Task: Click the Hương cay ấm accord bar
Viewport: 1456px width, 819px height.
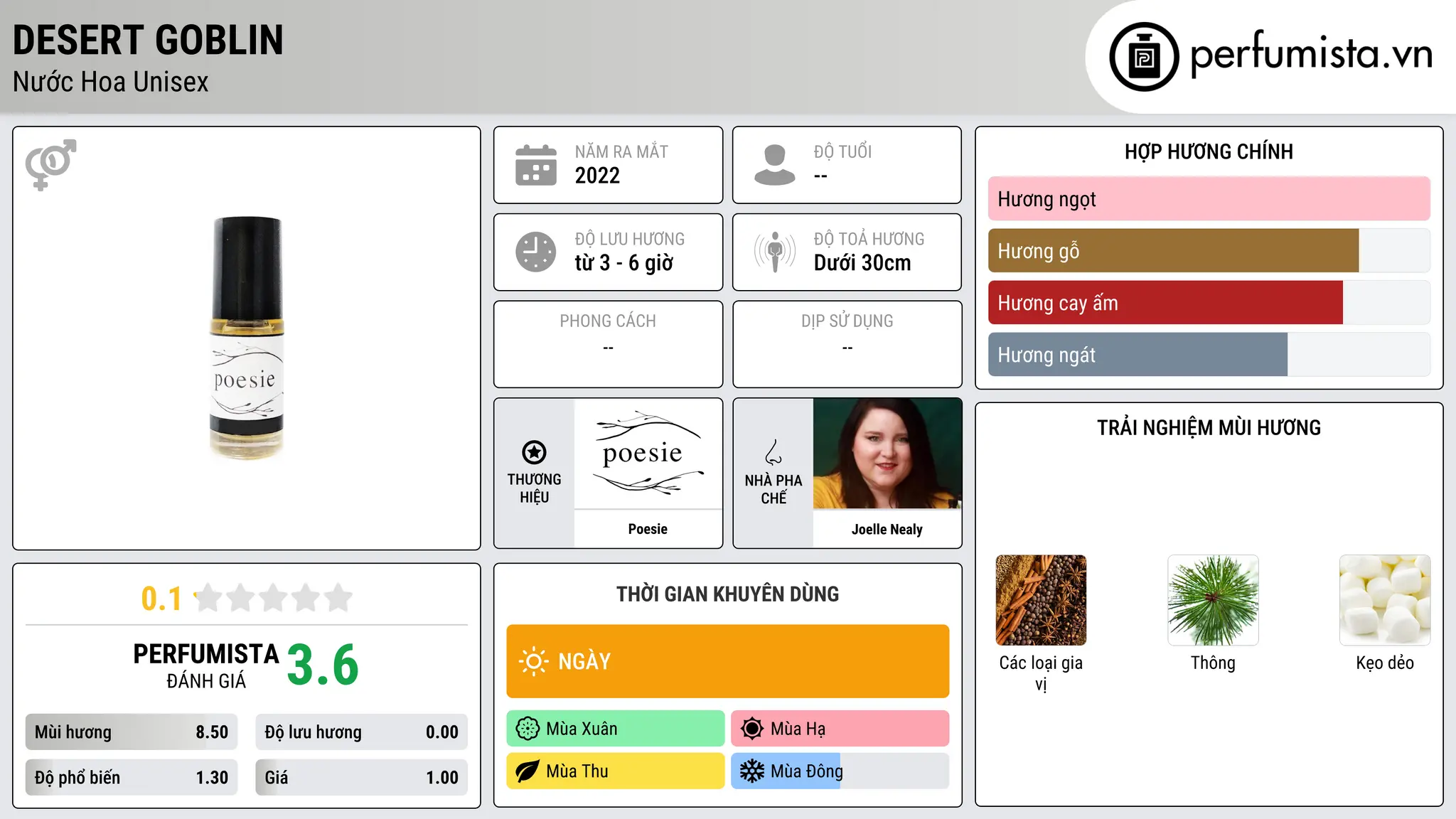Action: tap(1209, 303)
